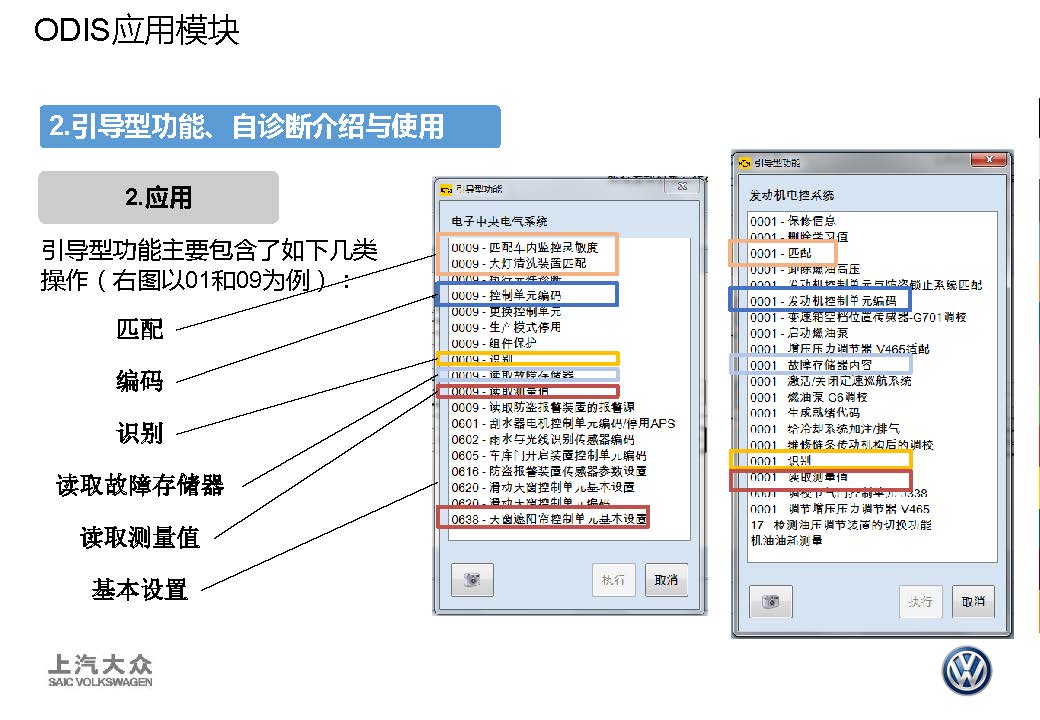Select the '机油油耗测量' entry

(787, 541)
